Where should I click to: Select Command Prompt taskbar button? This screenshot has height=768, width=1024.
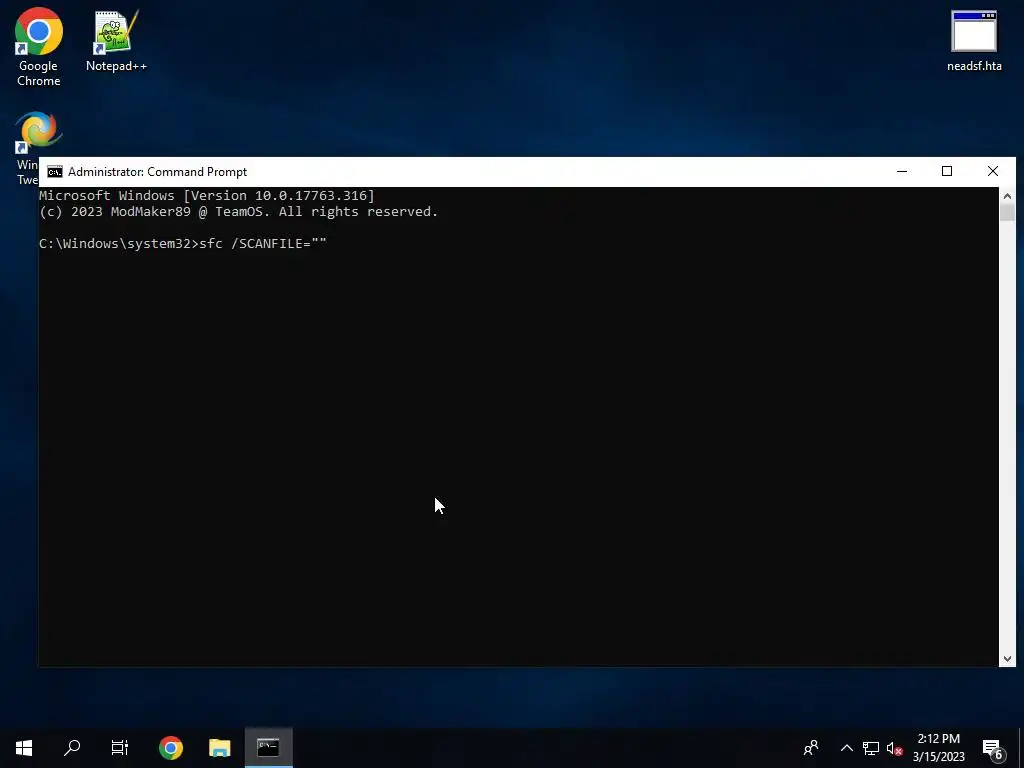coord(268,748)
